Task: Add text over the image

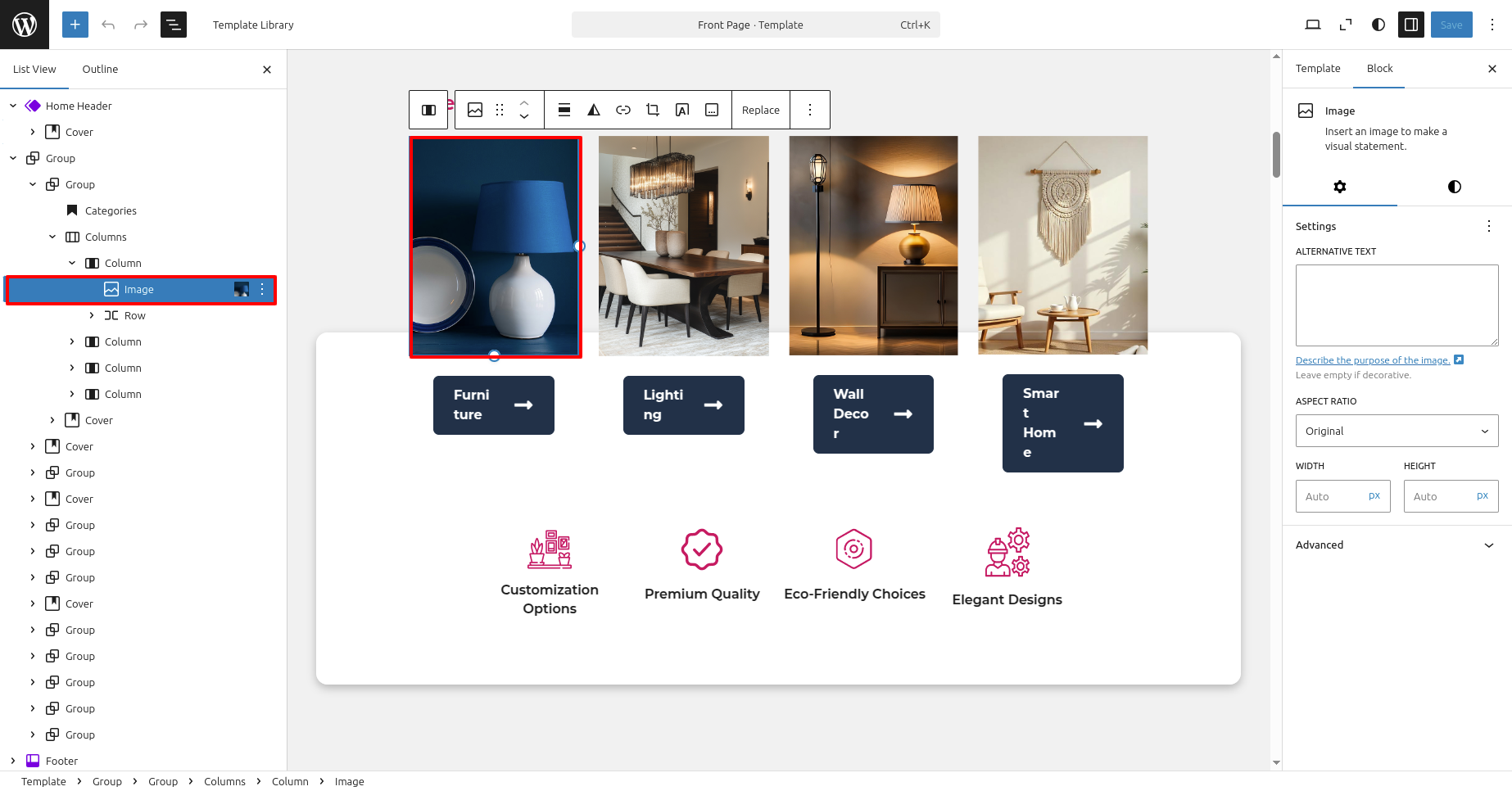Action: click(682, 110)
